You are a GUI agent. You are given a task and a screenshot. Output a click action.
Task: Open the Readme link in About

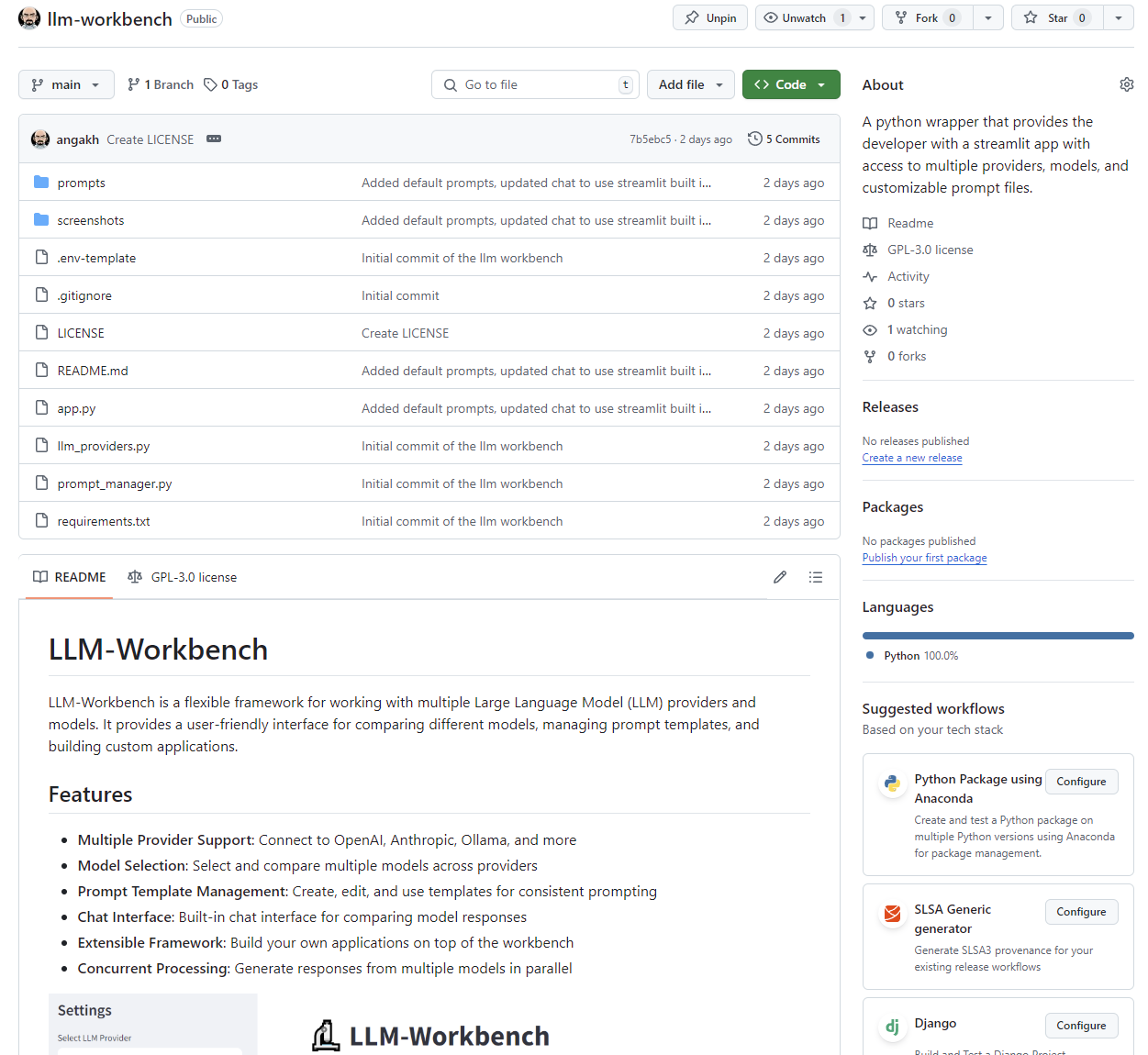[x=898, y=223]
